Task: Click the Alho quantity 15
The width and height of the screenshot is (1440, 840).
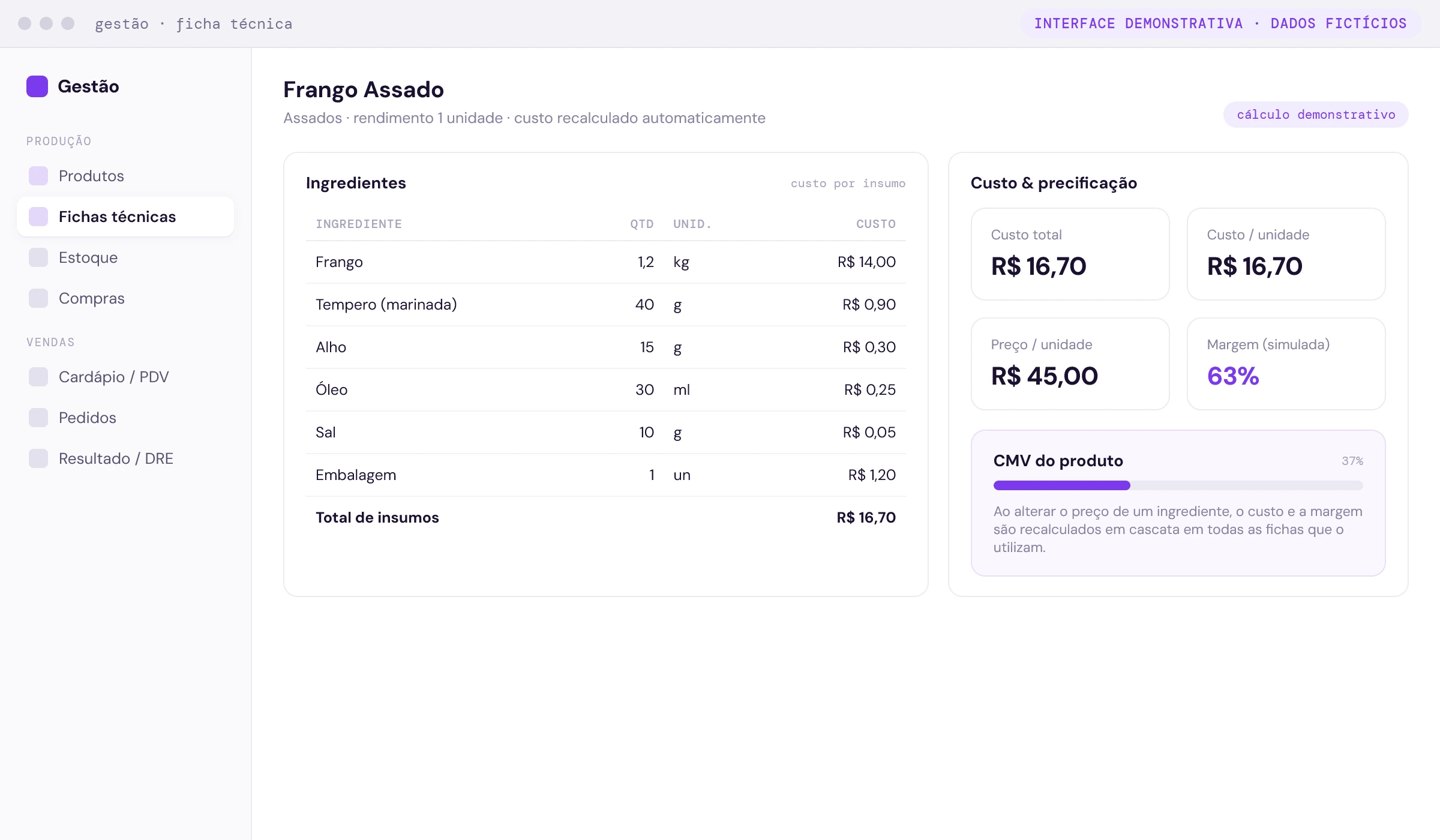Action: click(647, 347)
